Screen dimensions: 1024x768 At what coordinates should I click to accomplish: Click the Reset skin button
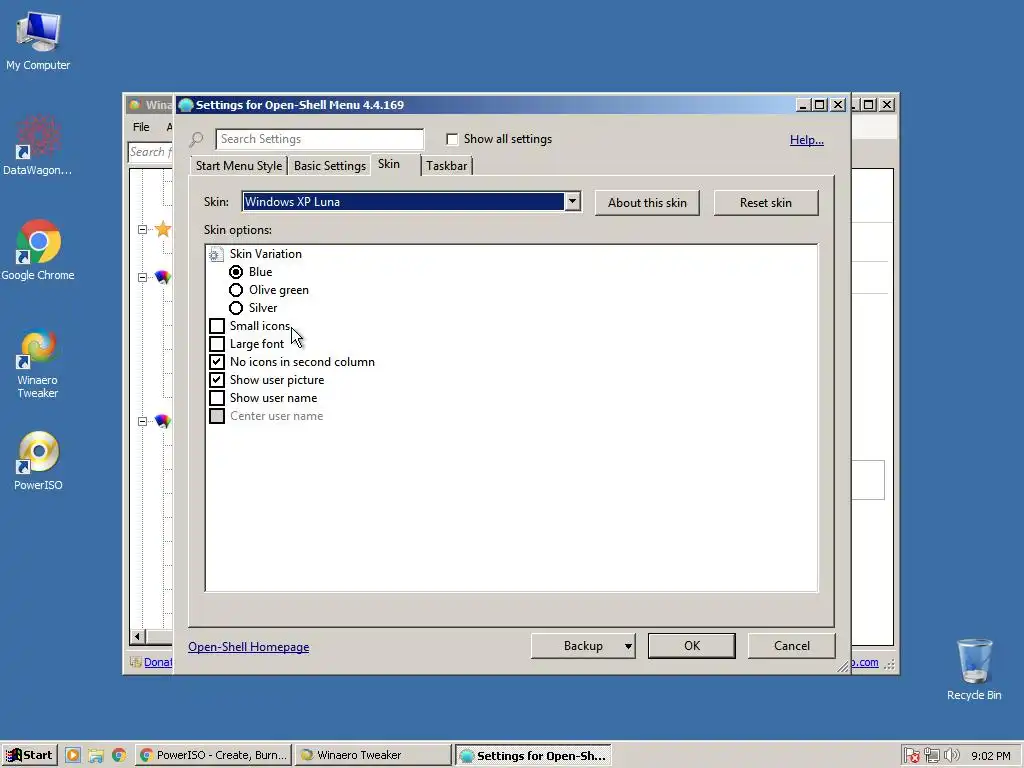click(765, 202)
